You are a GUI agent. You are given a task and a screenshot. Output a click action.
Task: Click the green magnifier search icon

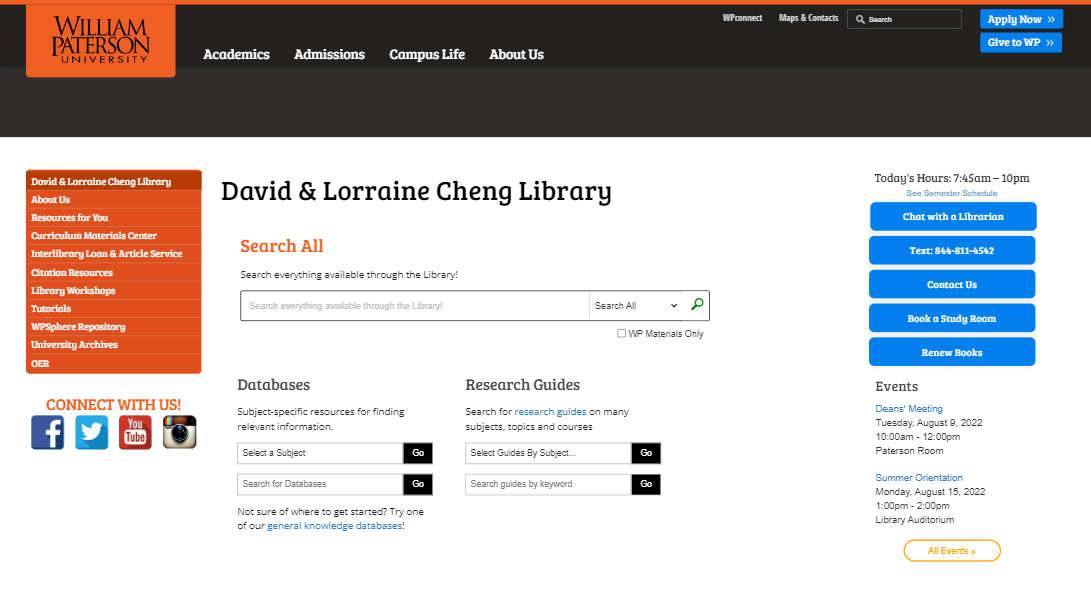coord(697,305)
